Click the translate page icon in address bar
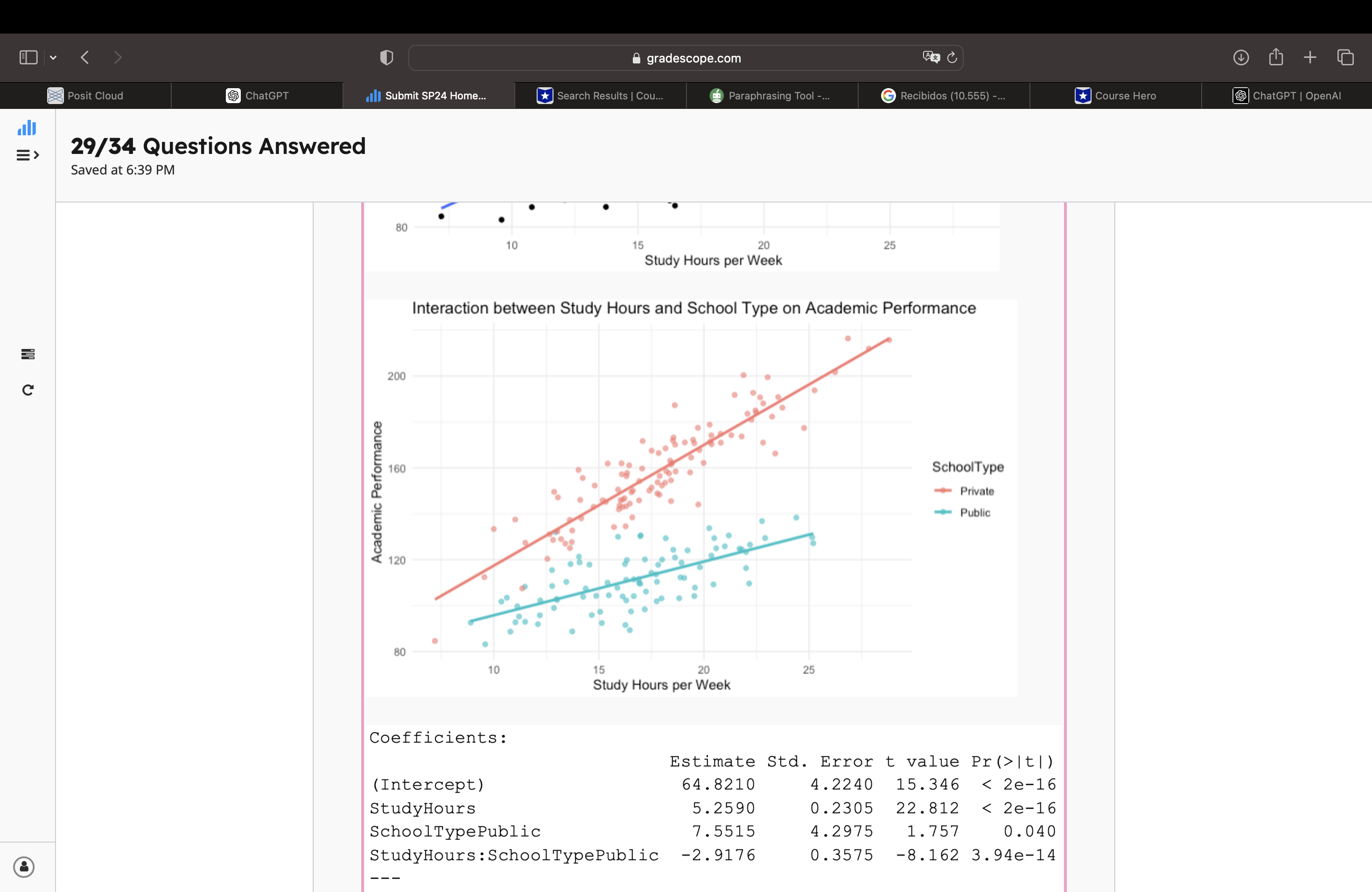 point(931,57)
